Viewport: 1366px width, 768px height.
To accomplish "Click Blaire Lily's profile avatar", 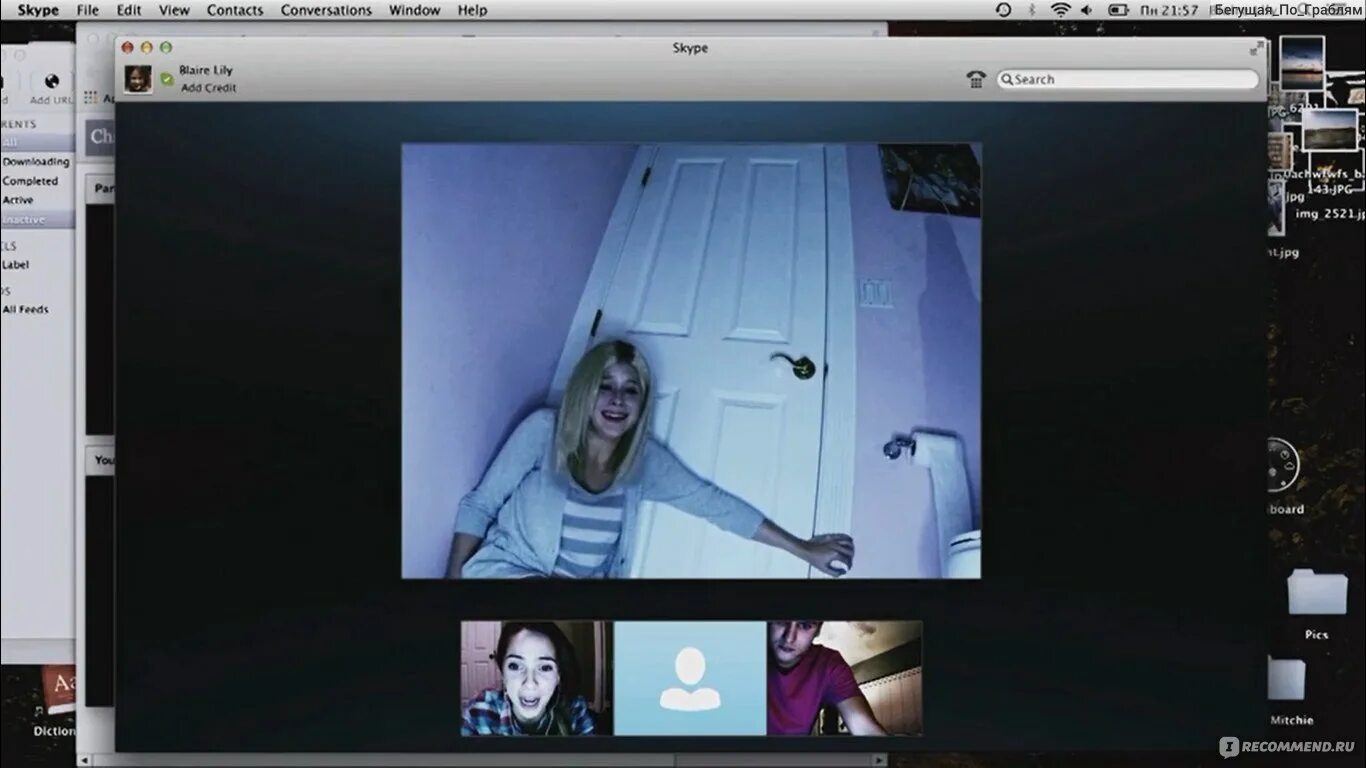I will pos(138,79).
